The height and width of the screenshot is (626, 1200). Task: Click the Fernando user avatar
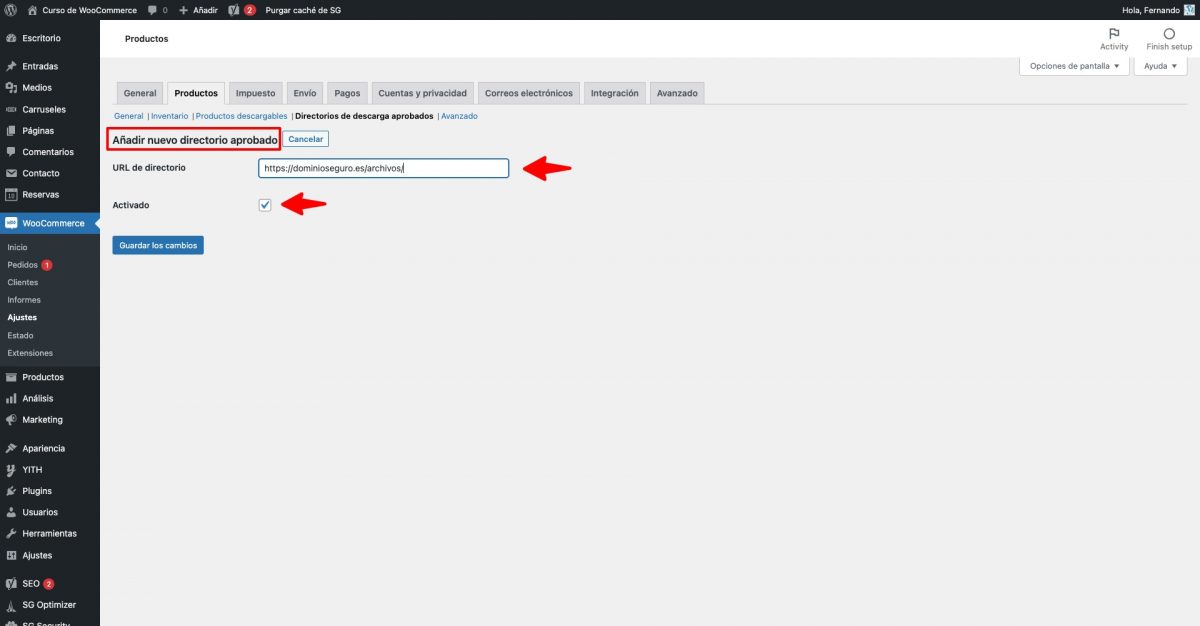(x=1189, y=10)
